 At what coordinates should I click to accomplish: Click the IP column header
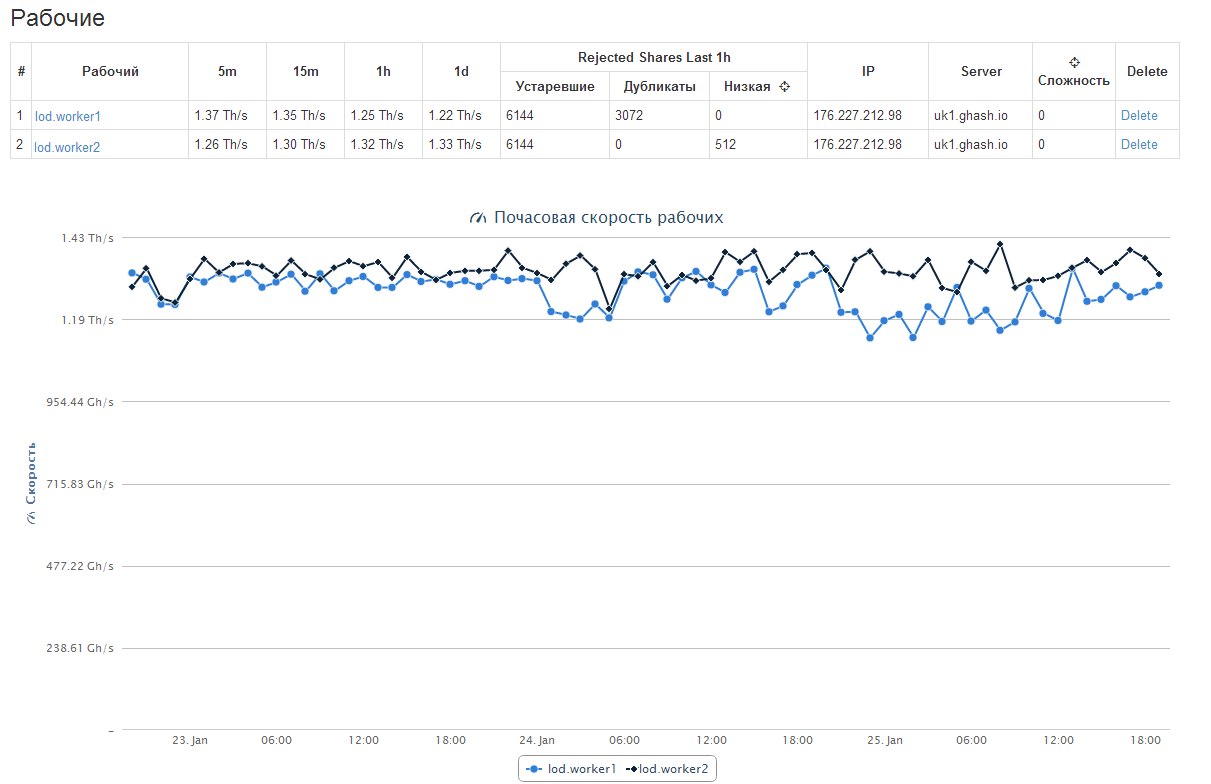tap(868, 72)
